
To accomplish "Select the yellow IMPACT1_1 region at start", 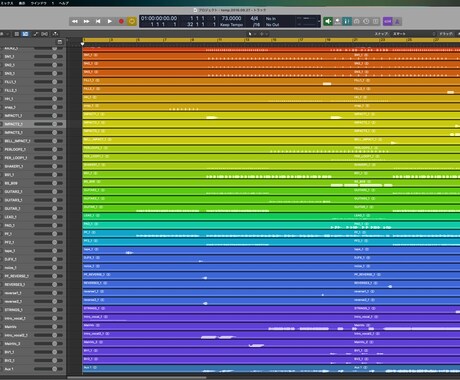I will click(x=218, y=115).
